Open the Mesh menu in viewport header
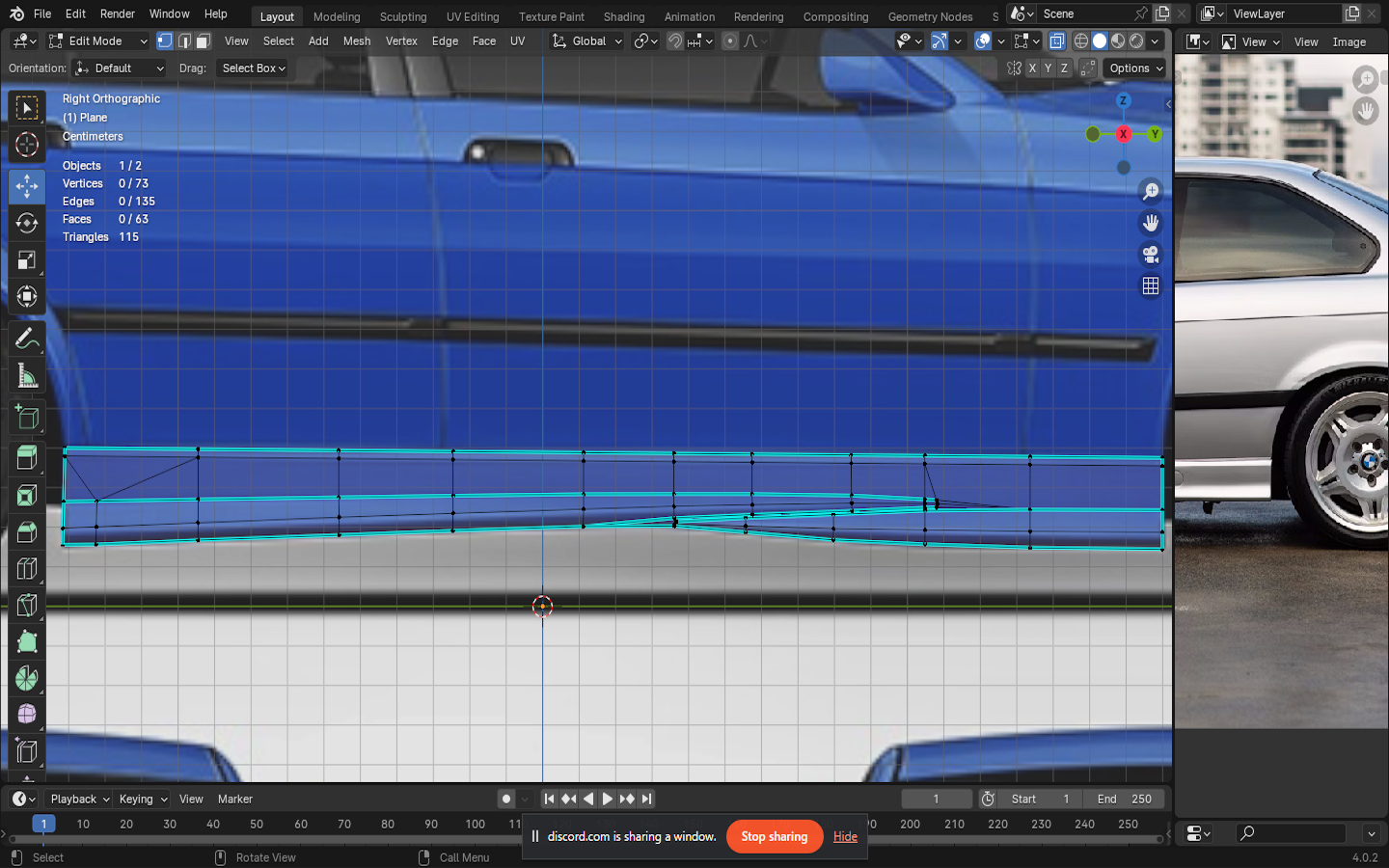Screen dimensions: 1389x868 click(357, 41)
